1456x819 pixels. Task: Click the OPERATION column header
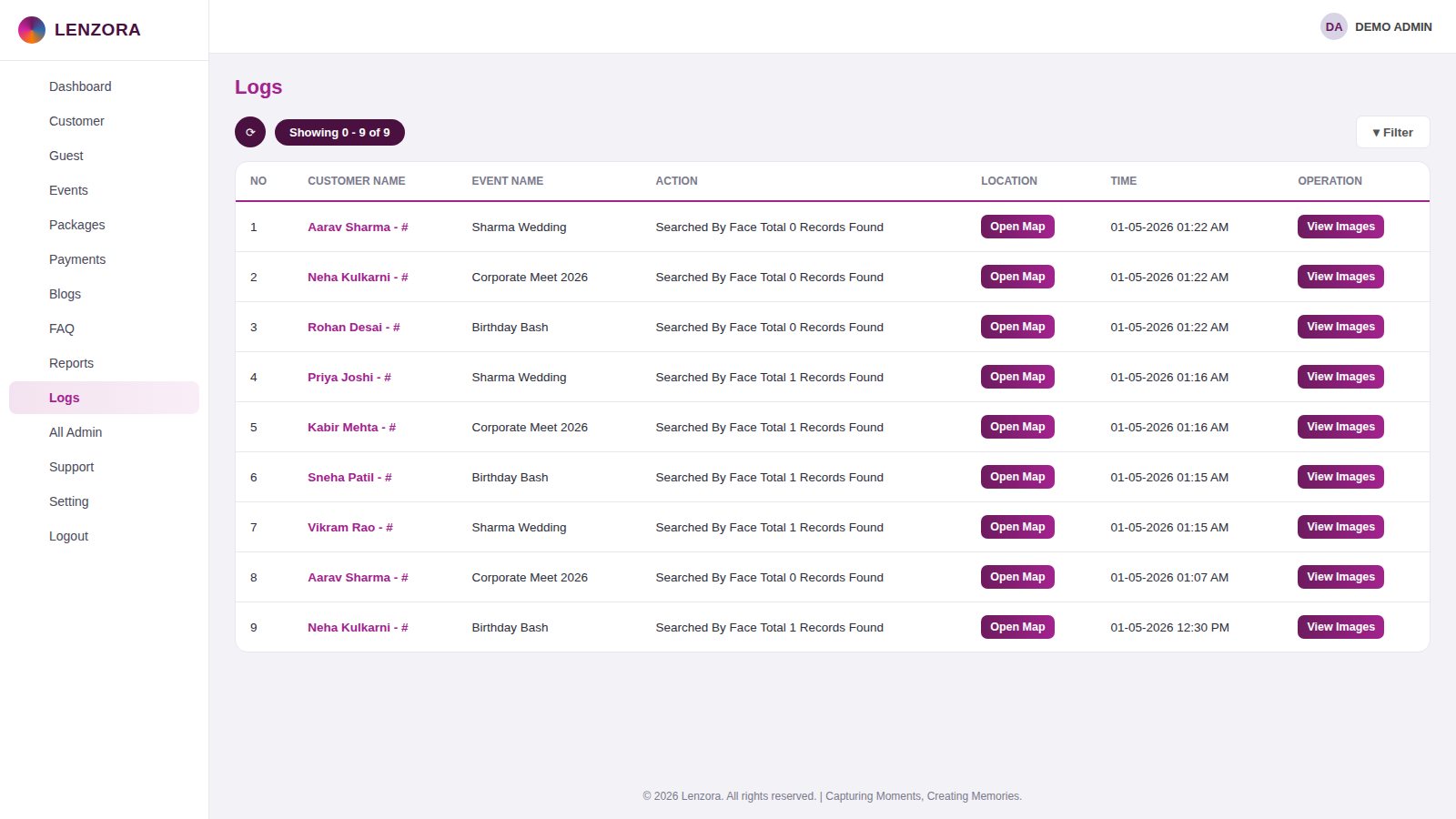click(1330, 181)
